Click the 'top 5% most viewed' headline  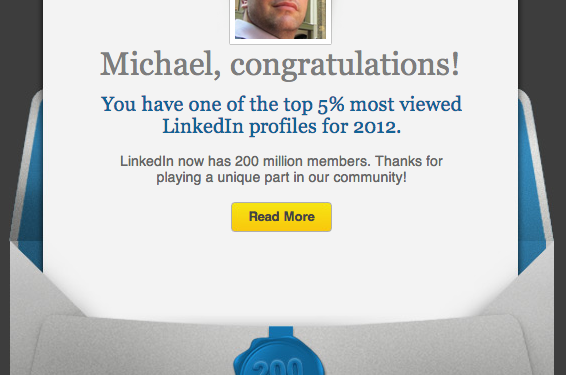click(281, 104)
